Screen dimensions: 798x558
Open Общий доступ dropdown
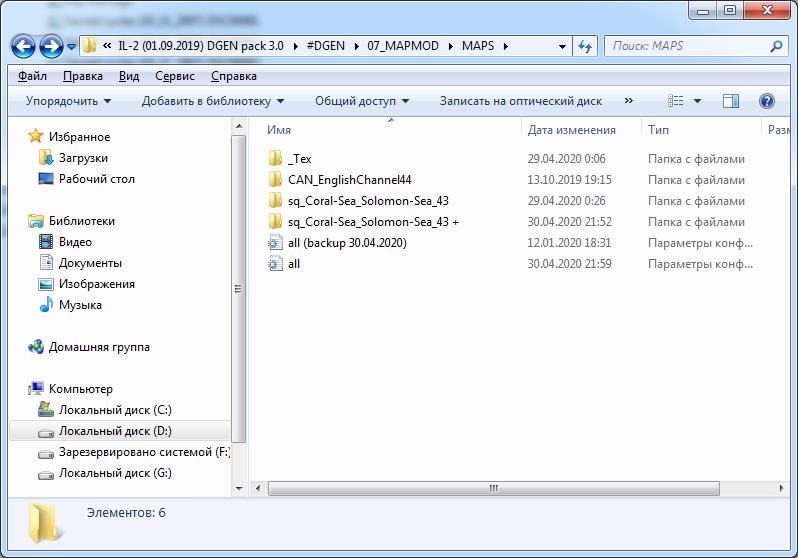pos(362,101)
